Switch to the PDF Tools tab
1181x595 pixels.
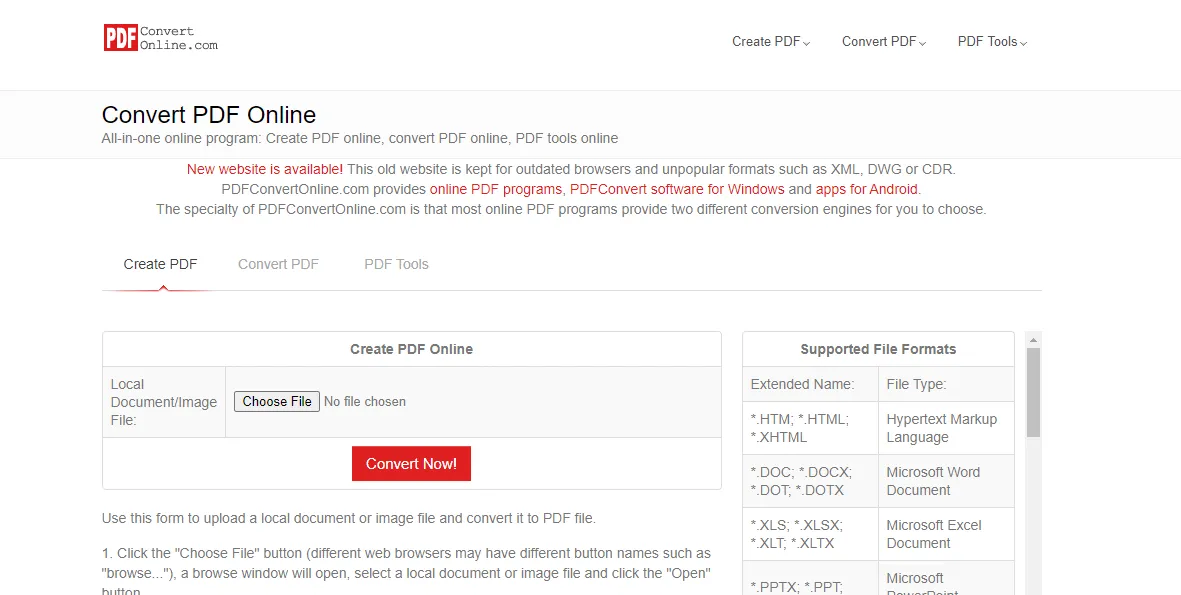click(x=396, y=263)
